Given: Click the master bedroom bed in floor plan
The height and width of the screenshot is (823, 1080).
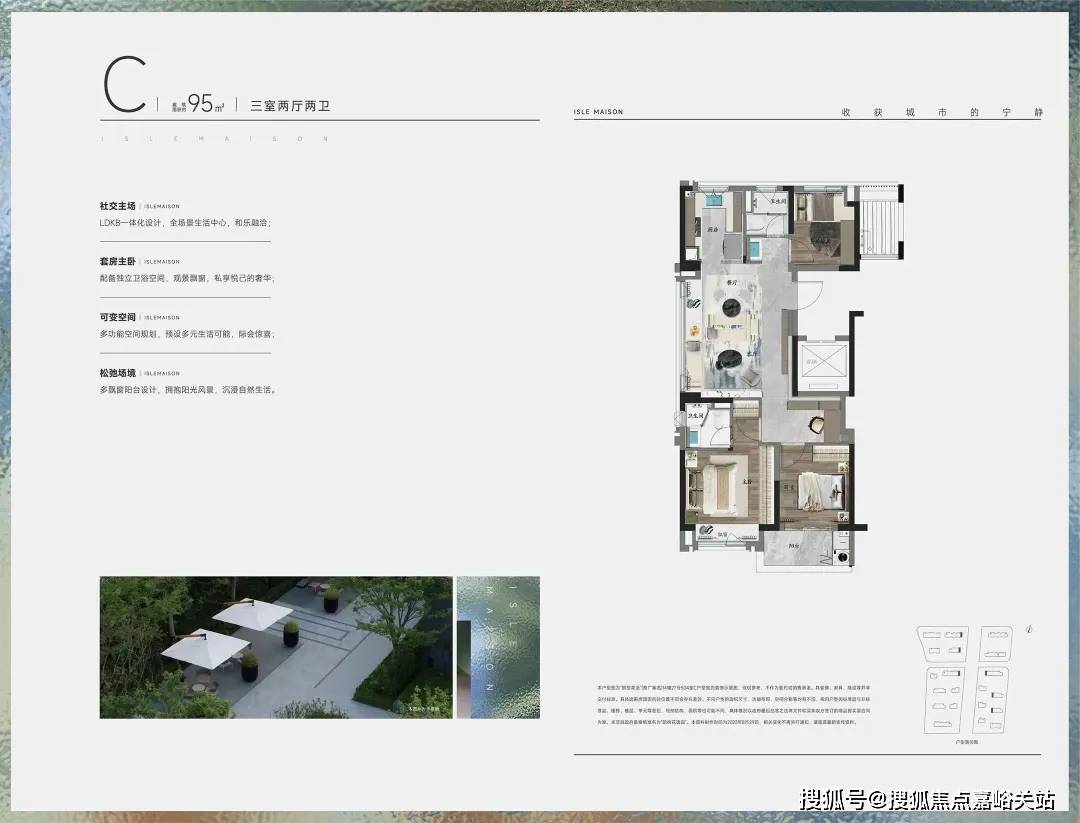Looking at the screenshot, I should (718, 488).
